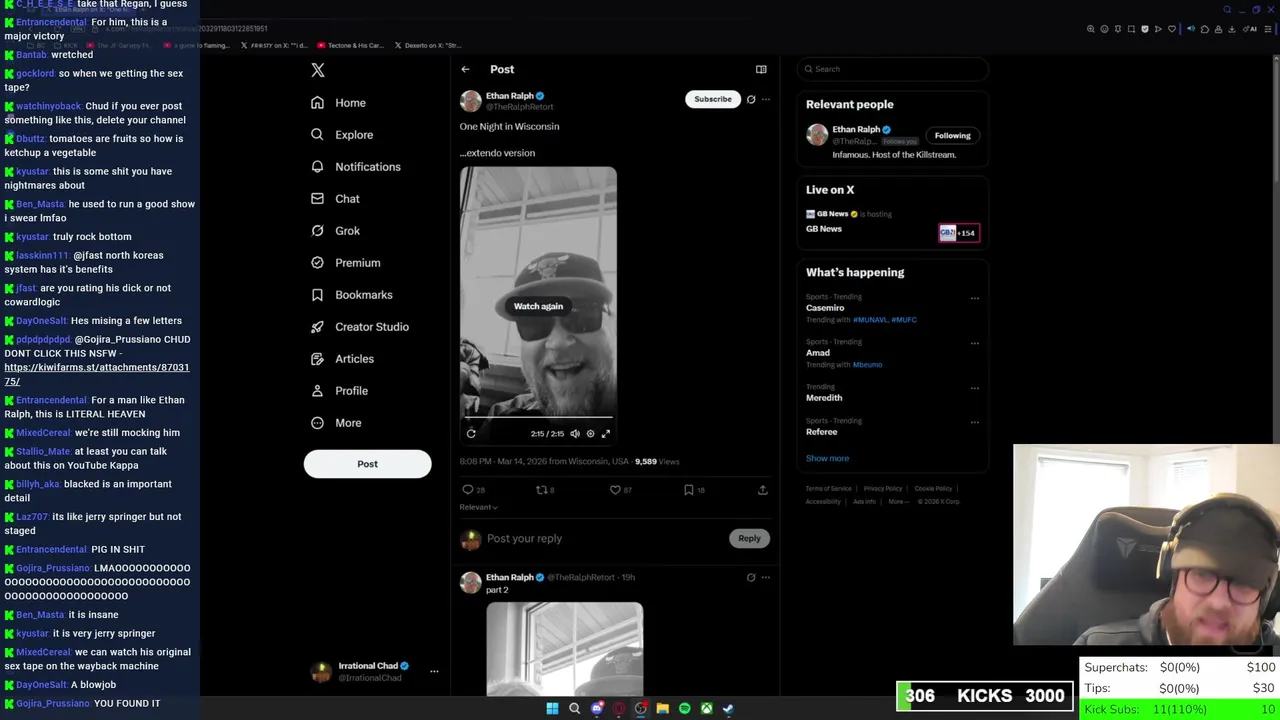The image size is (1280, 720).
Task: Open more options for Casemiro trend
Action: (x=975, y=298)
